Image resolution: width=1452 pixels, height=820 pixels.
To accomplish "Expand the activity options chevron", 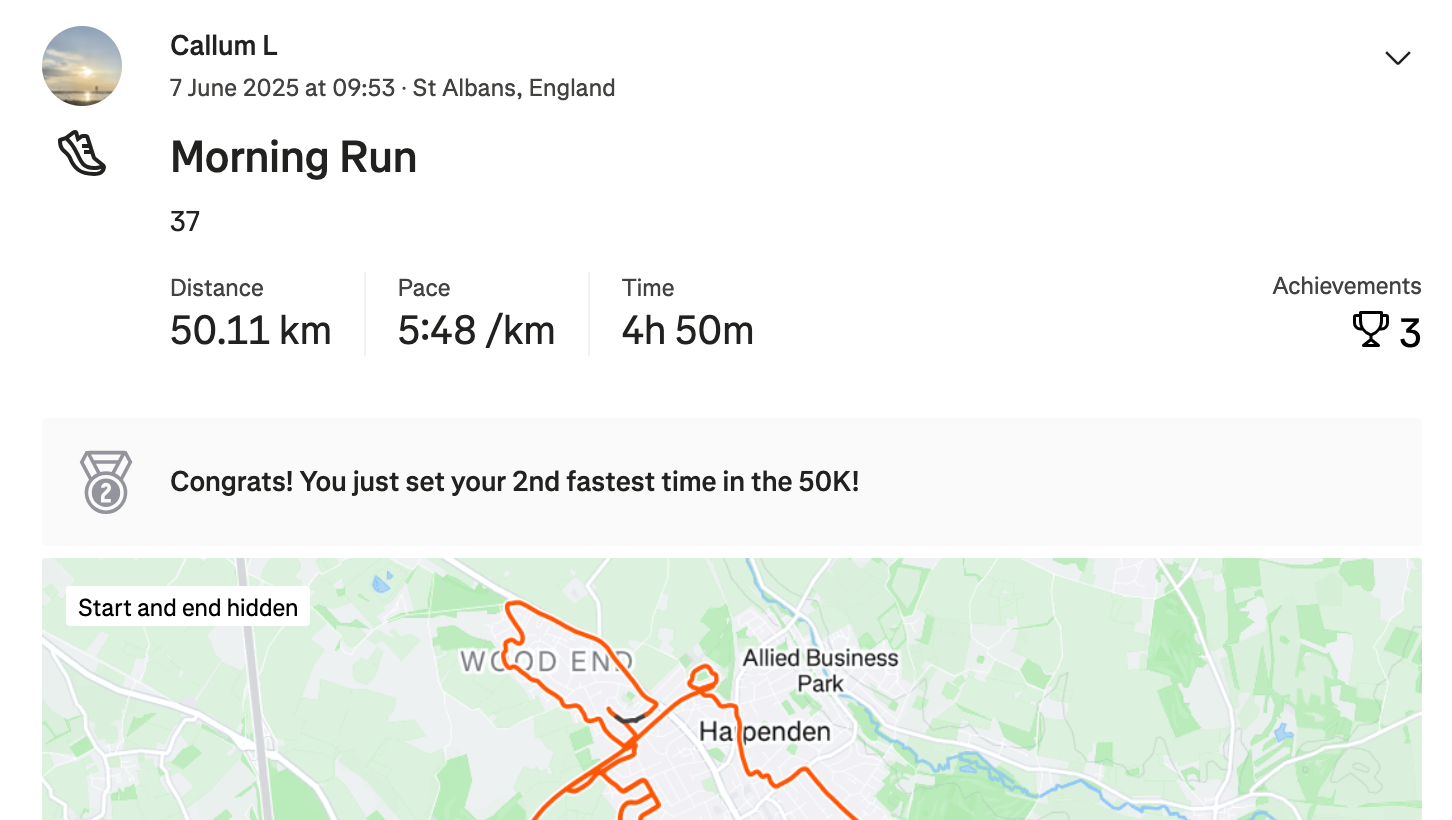I will pyautogui.click(x=1397, y=58).
